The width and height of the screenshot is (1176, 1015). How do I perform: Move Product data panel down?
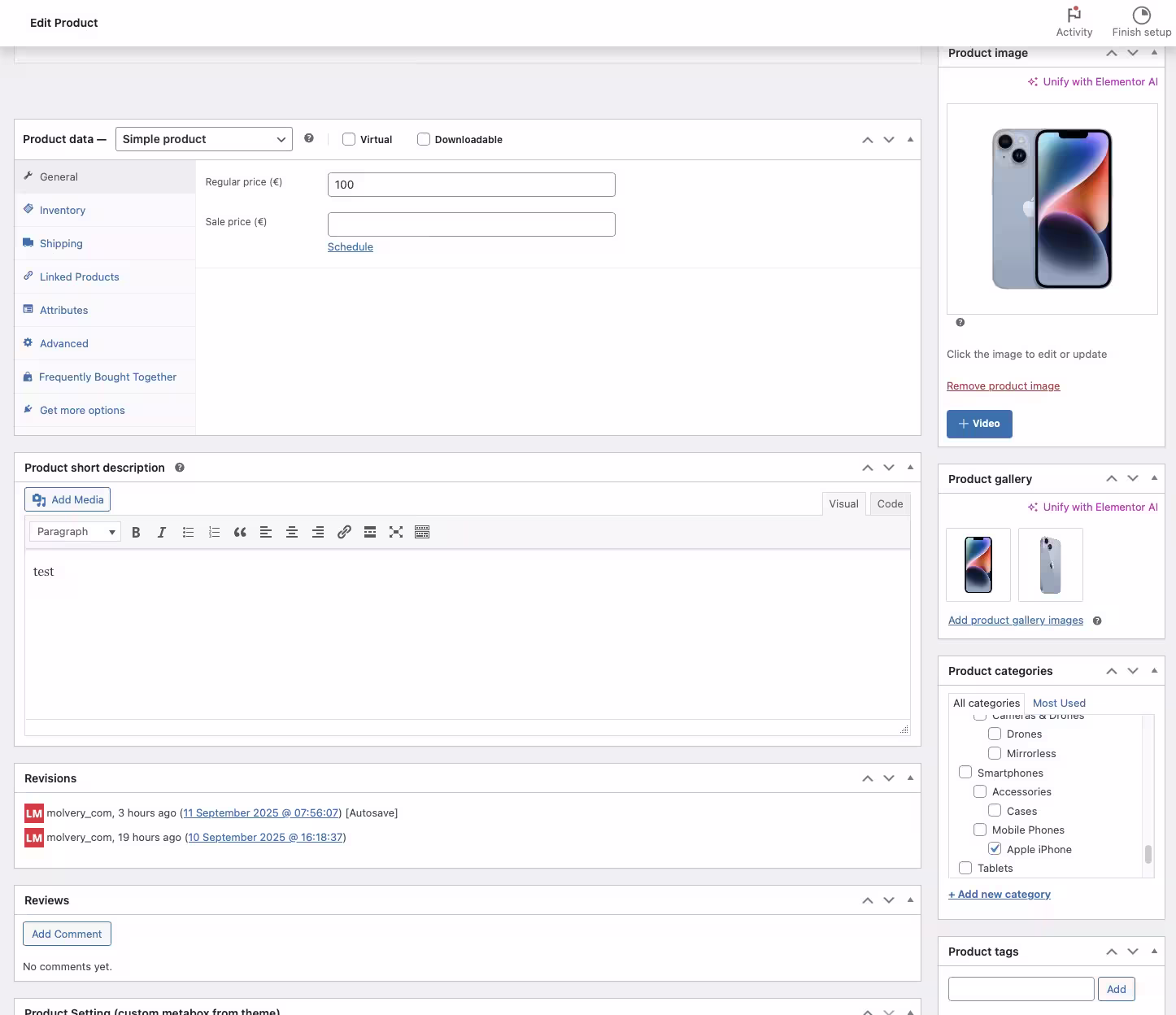889,140
